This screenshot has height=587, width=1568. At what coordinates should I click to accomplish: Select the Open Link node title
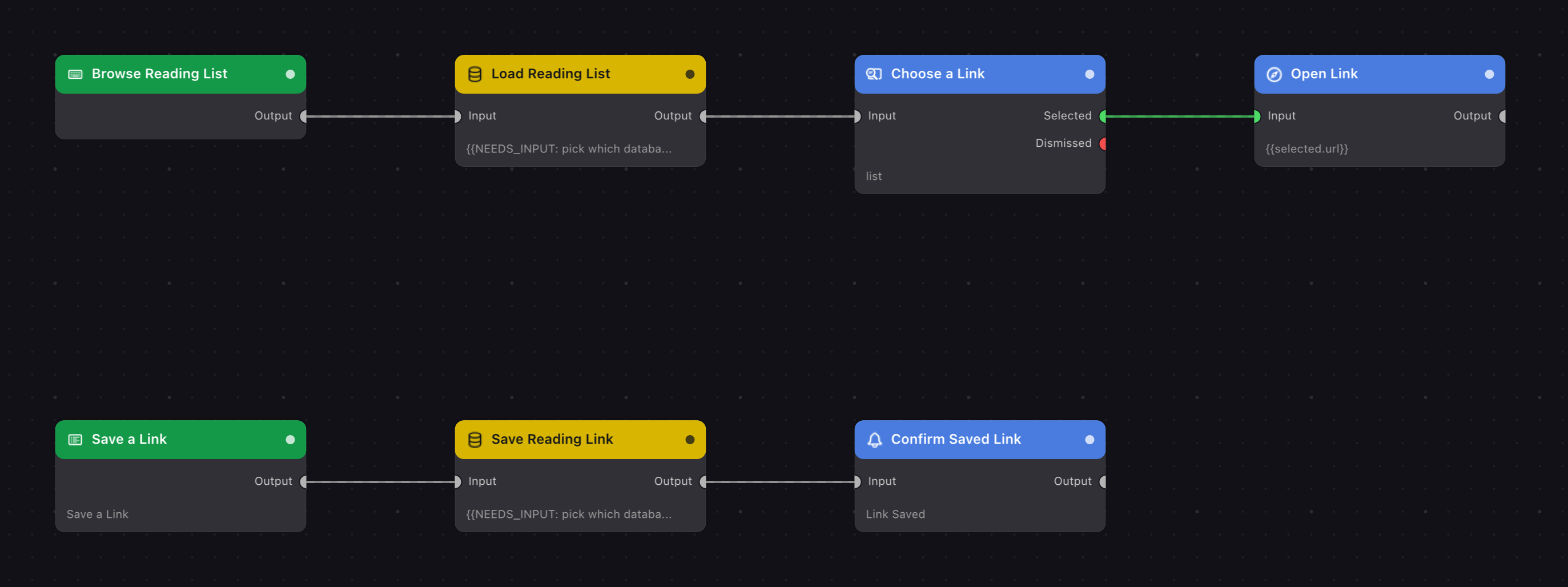[x=1325, y=74]
